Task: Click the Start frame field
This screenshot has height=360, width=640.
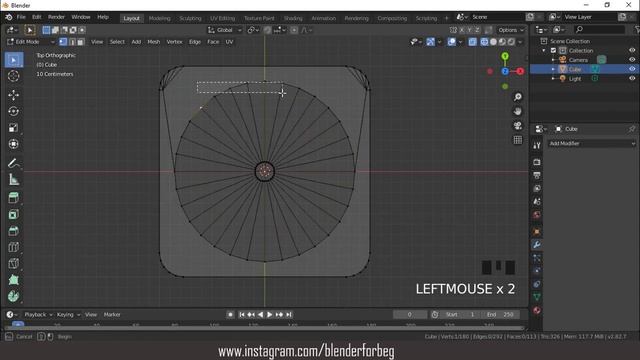Action: coord(460,314)
